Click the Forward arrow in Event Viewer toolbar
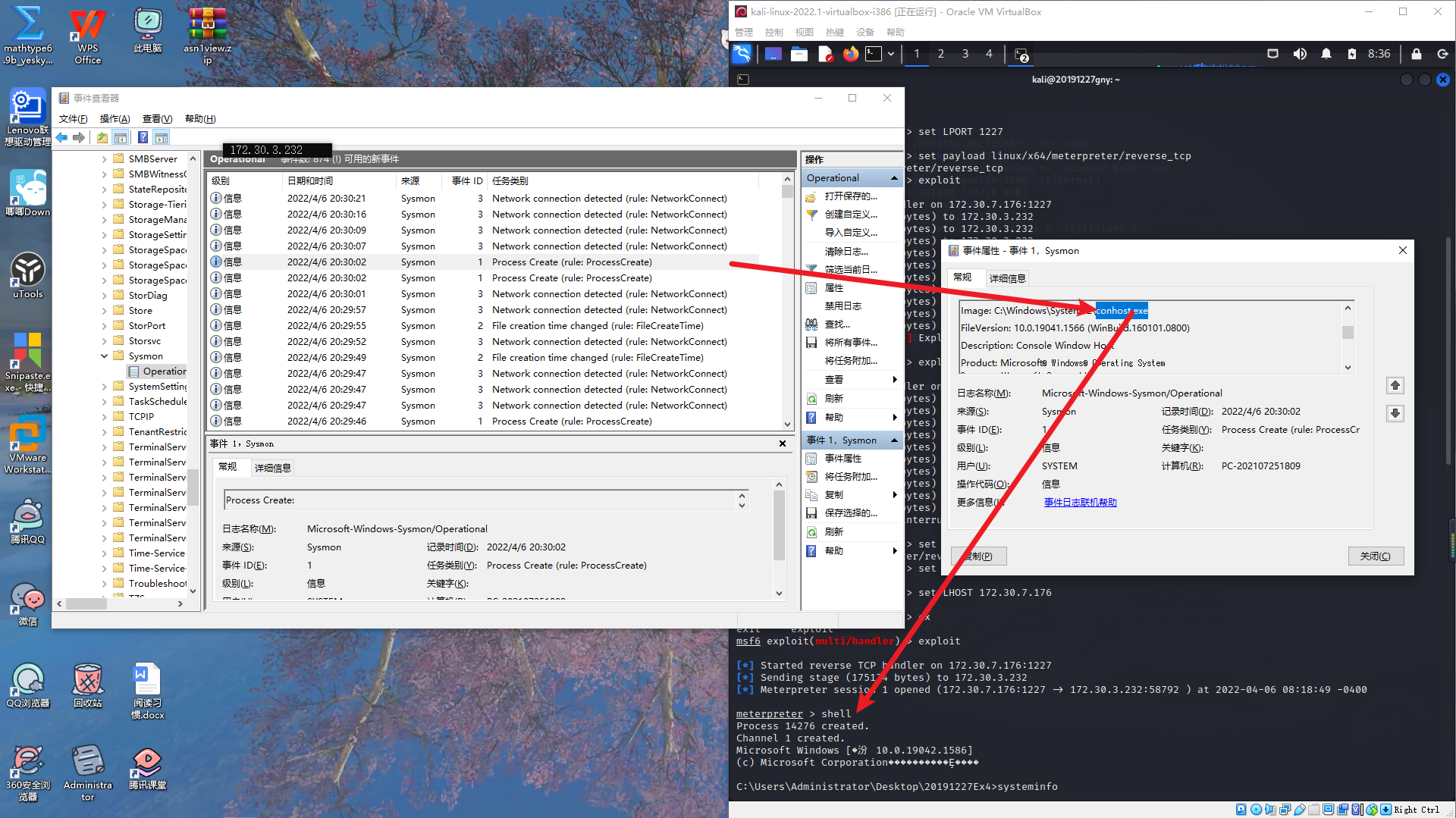Screen dimensions: 1456x818 (x=79, y=137)
